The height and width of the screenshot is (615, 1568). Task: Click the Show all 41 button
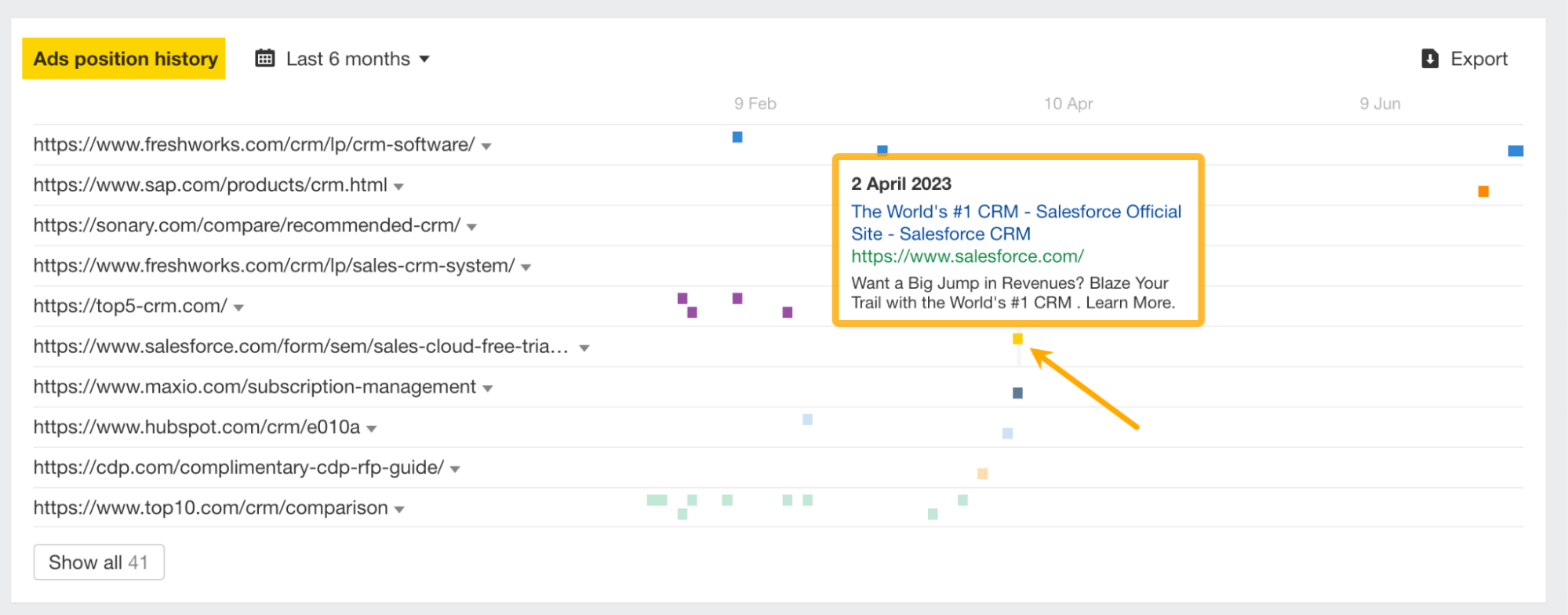98,562
